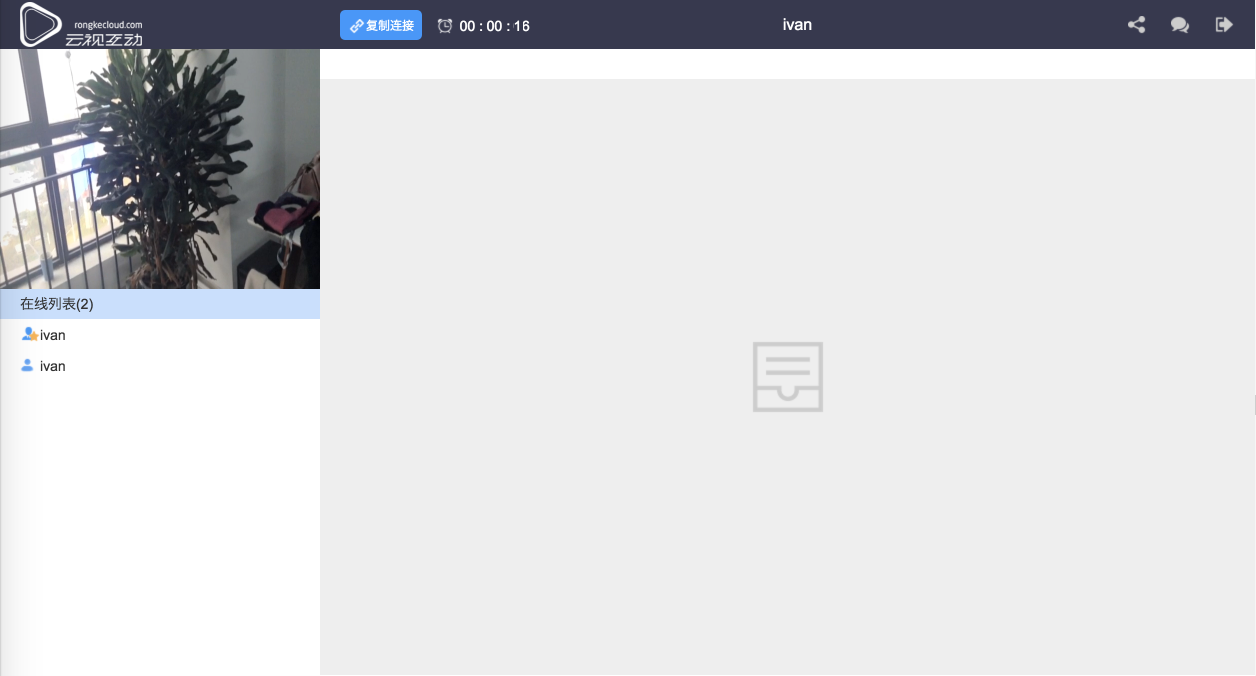The image size is (1256, 676).
Task: Select the timer text 00 : 00 : 16
Action: (494, 26)
